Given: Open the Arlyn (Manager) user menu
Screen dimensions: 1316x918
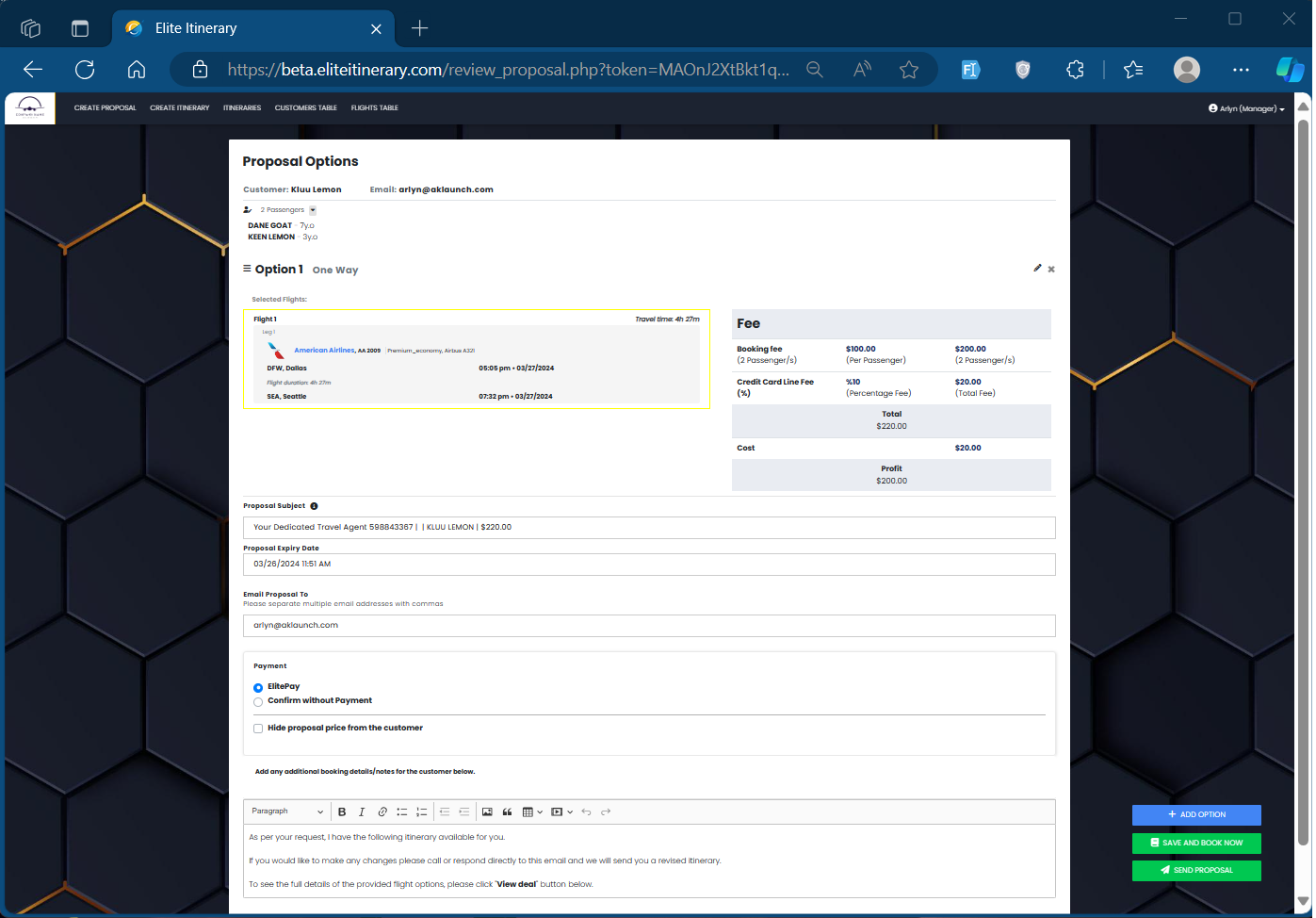Looking at the screenshot, I should tap(1246, 108).
